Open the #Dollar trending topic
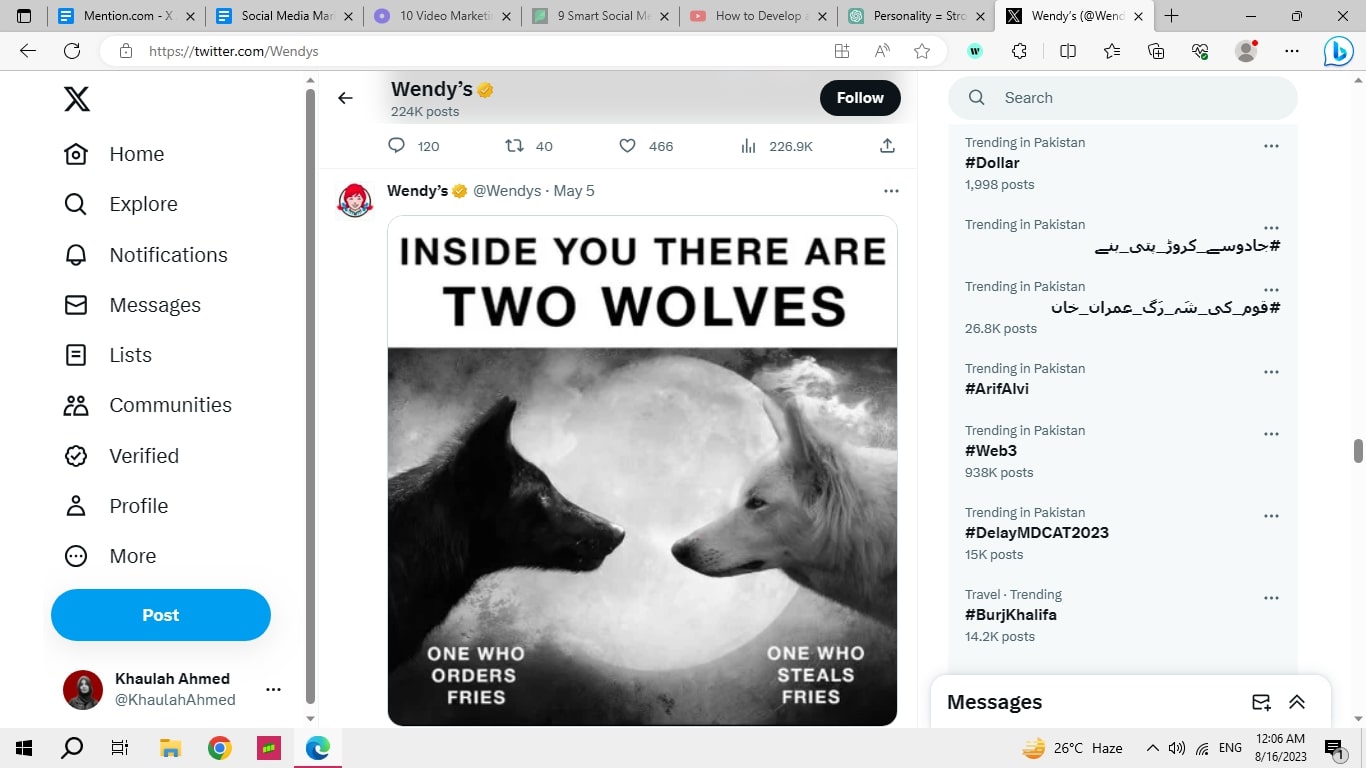The image size is (1366, 768). (x=992, y=163)
